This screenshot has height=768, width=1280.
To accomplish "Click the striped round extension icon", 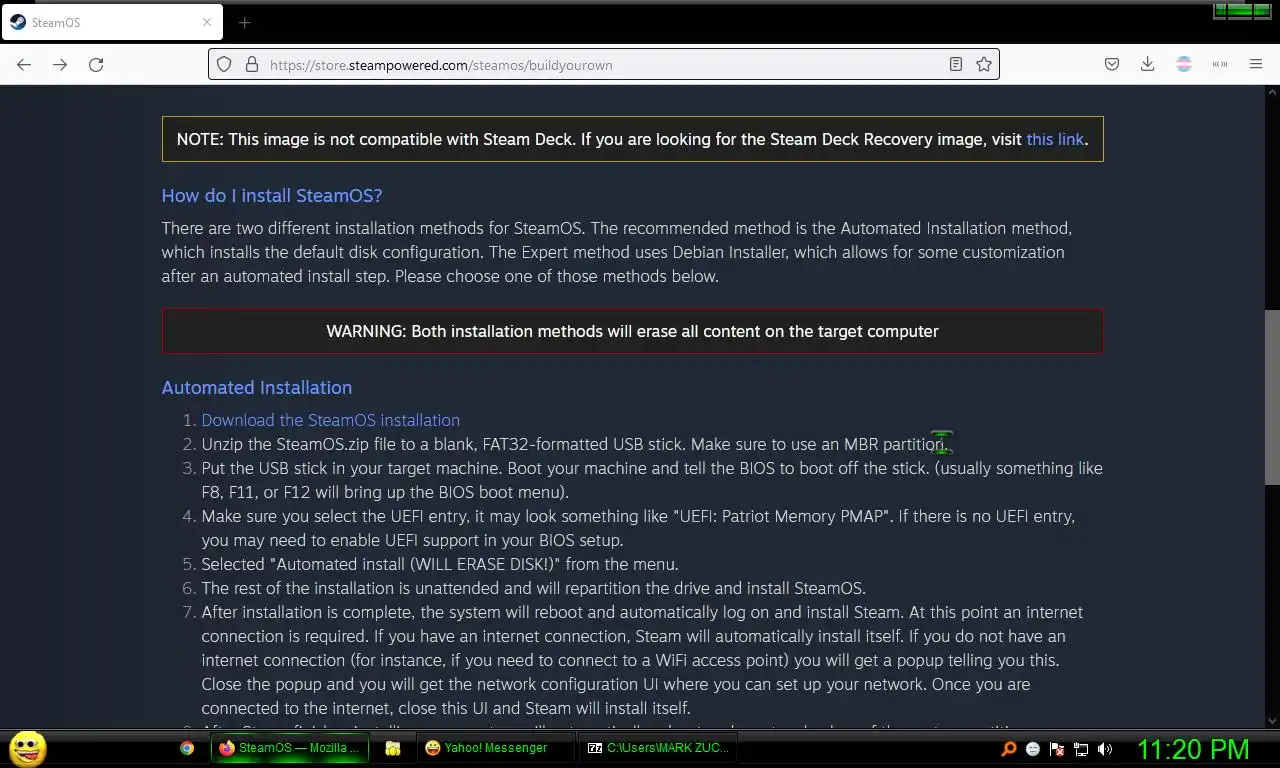I will pyautogui.click(x=1184, y=64).
